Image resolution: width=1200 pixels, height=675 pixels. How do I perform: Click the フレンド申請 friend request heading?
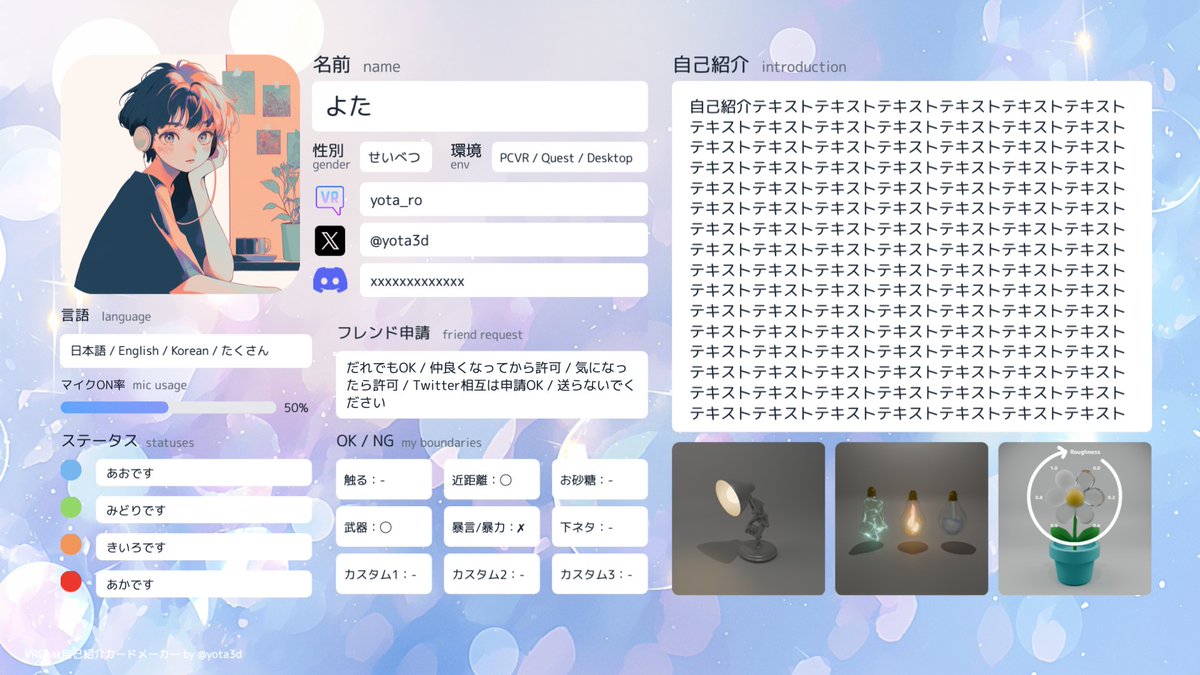[430, 333]
